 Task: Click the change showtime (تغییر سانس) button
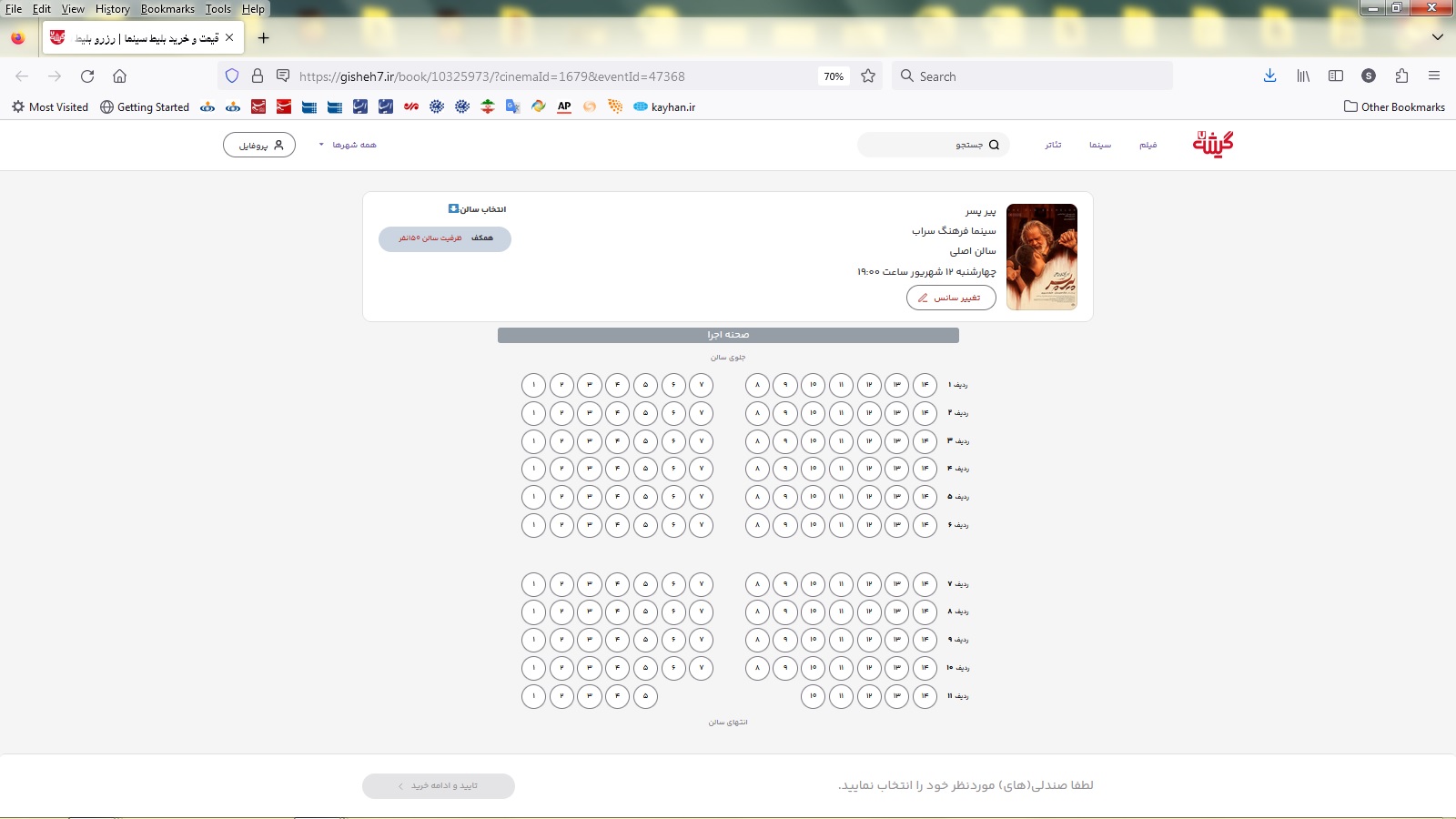[x=951, y=298]
